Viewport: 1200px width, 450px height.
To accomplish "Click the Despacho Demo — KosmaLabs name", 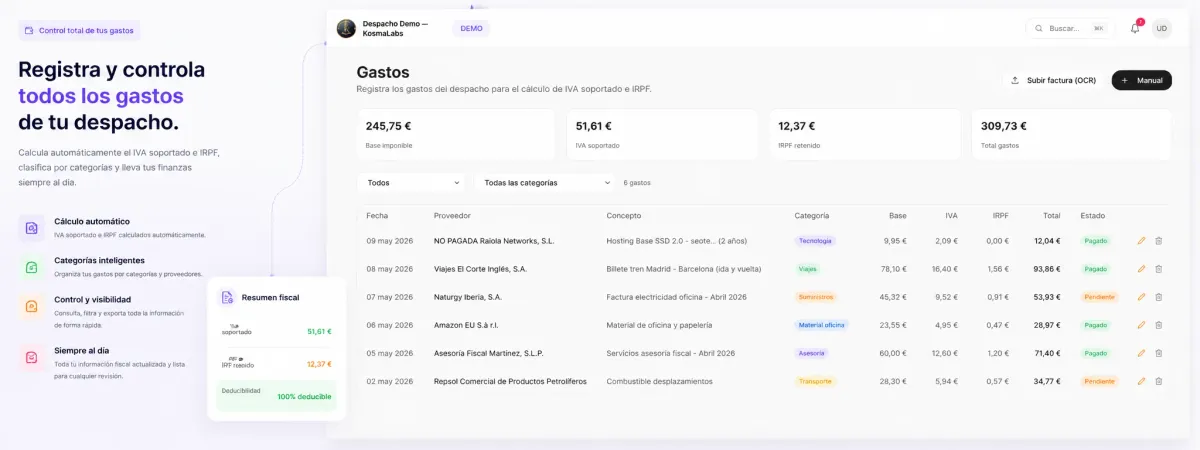I will (x=395, y=28).
